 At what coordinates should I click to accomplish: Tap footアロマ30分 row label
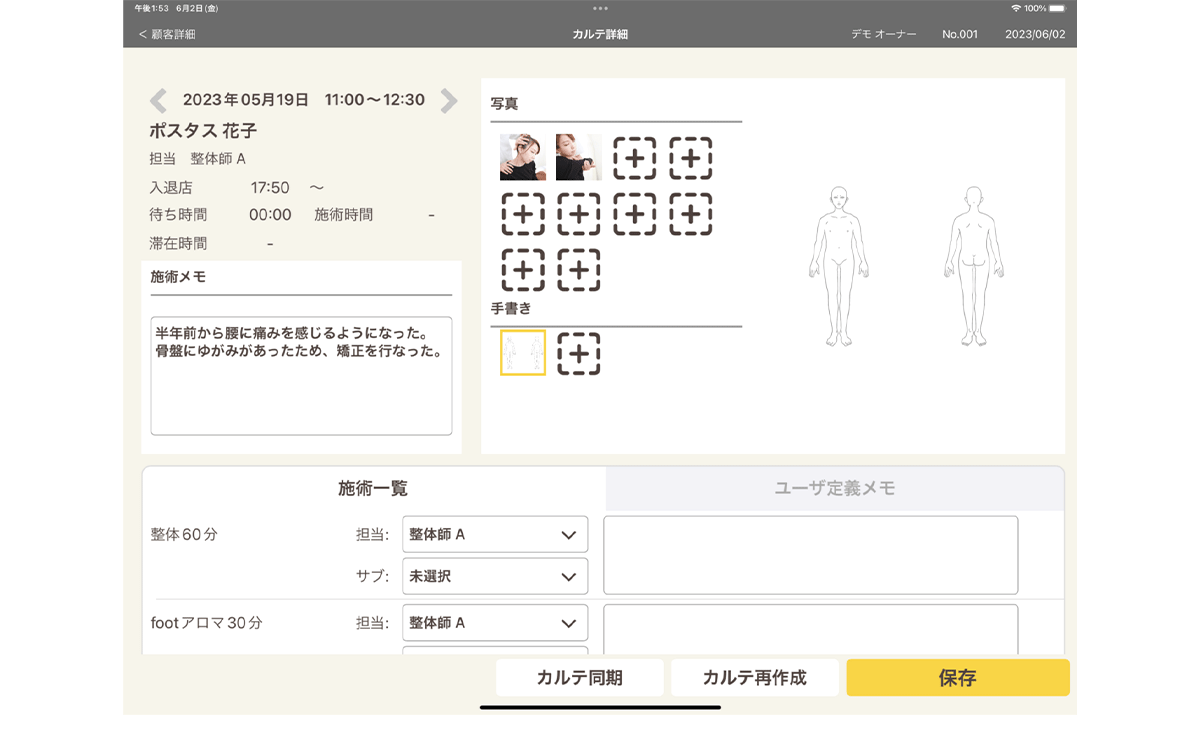point(206,623)
